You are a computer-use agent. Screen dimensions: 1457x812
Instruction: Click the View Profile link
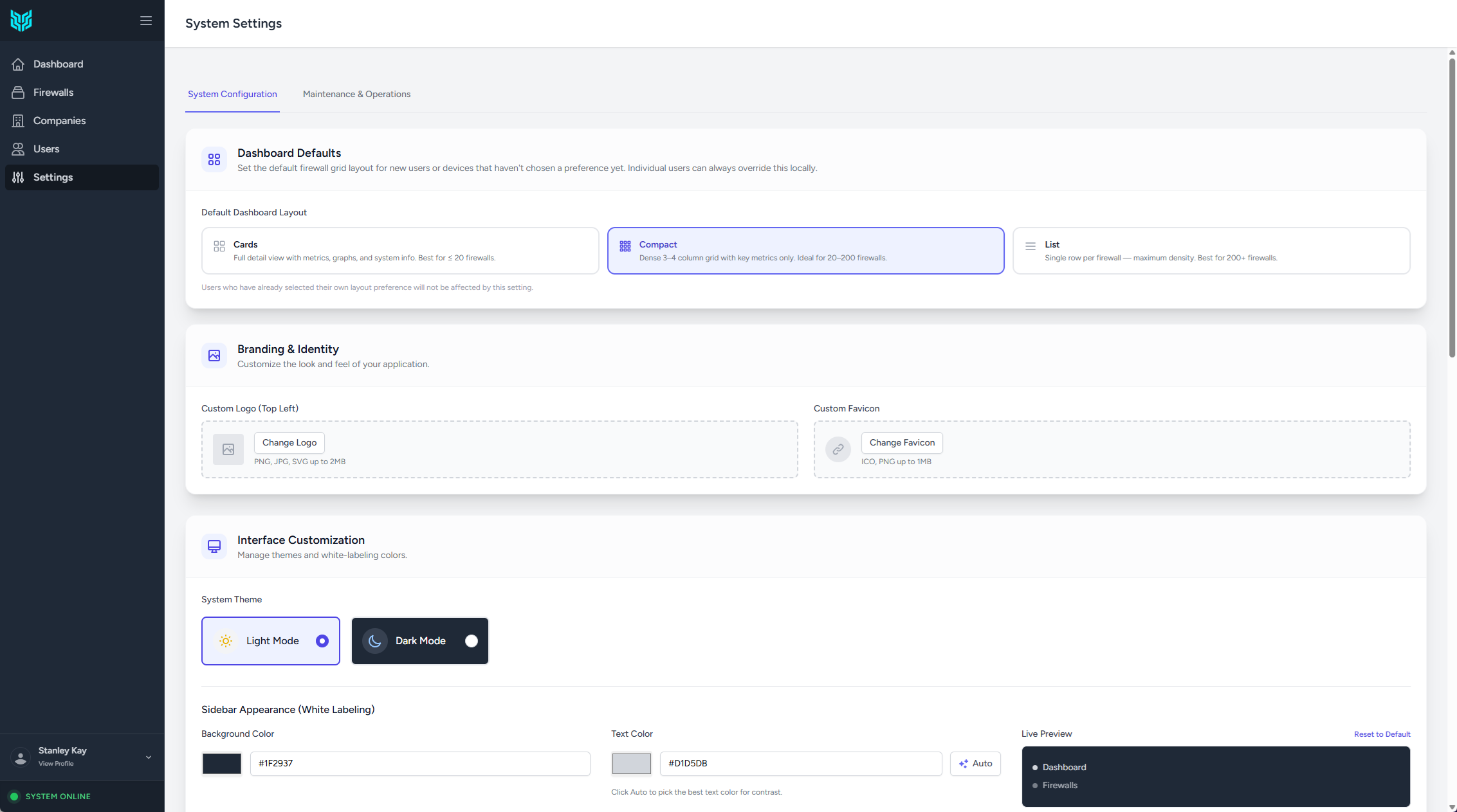tap(56, 764)
